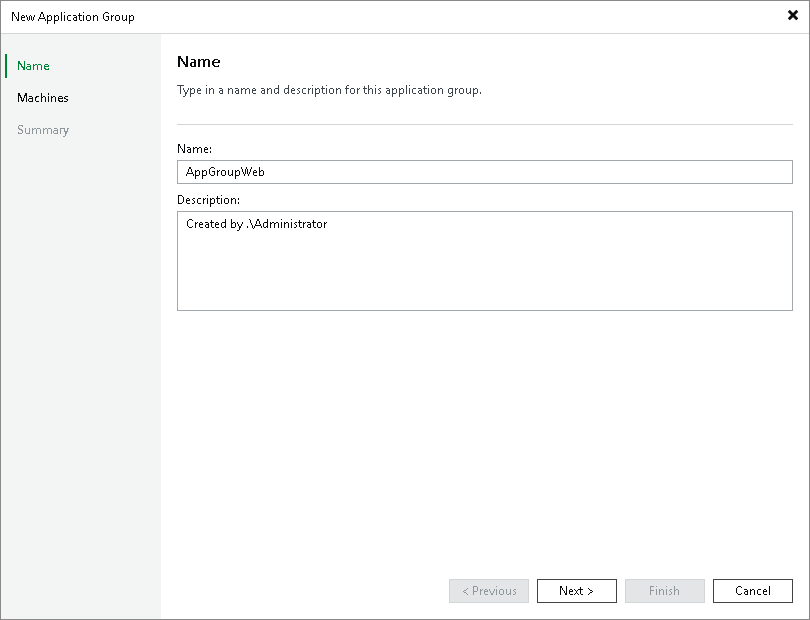
Task: Open the Summary wizard step
Action: (x=43, y=130)
